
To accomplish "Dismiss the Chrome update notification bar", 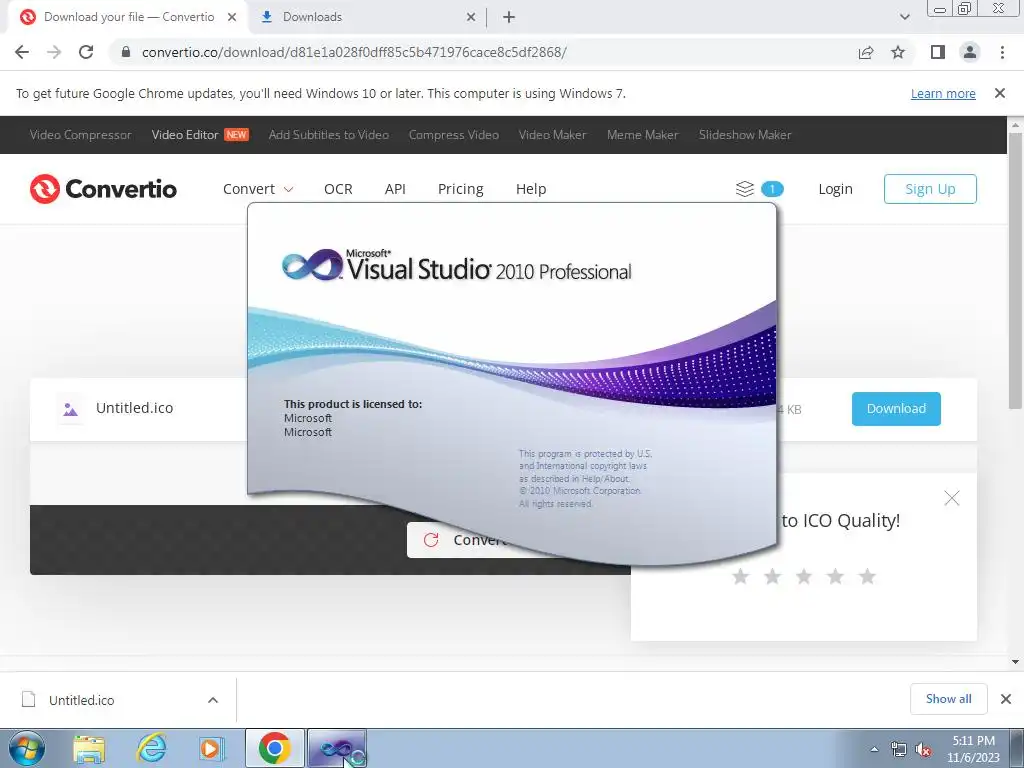I will pyautogui.click(x=1000, y=93).
